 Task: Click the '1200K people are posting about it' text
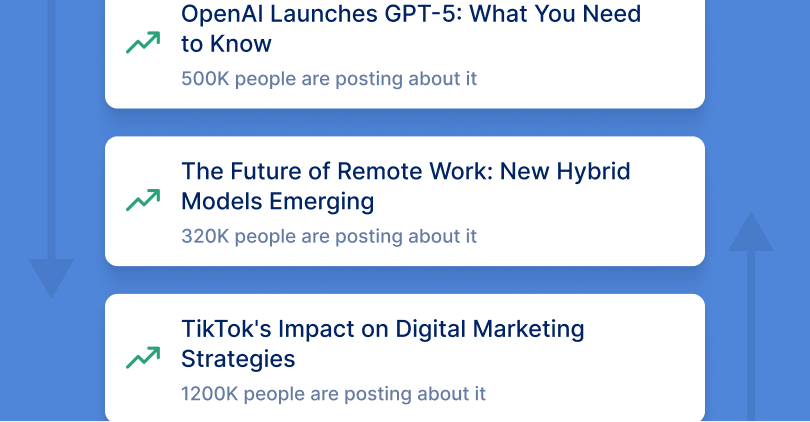click(333, 393)
